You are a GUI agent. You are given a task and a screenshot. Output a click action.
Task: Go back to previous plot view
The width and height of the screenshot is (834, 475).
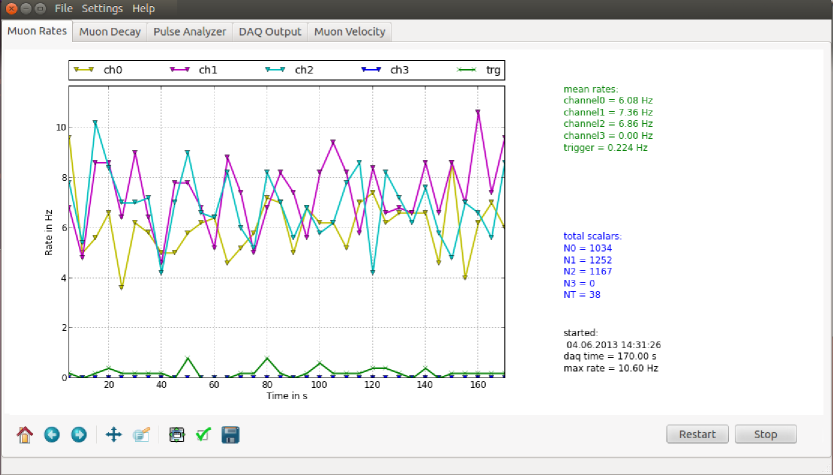[52, 435]
